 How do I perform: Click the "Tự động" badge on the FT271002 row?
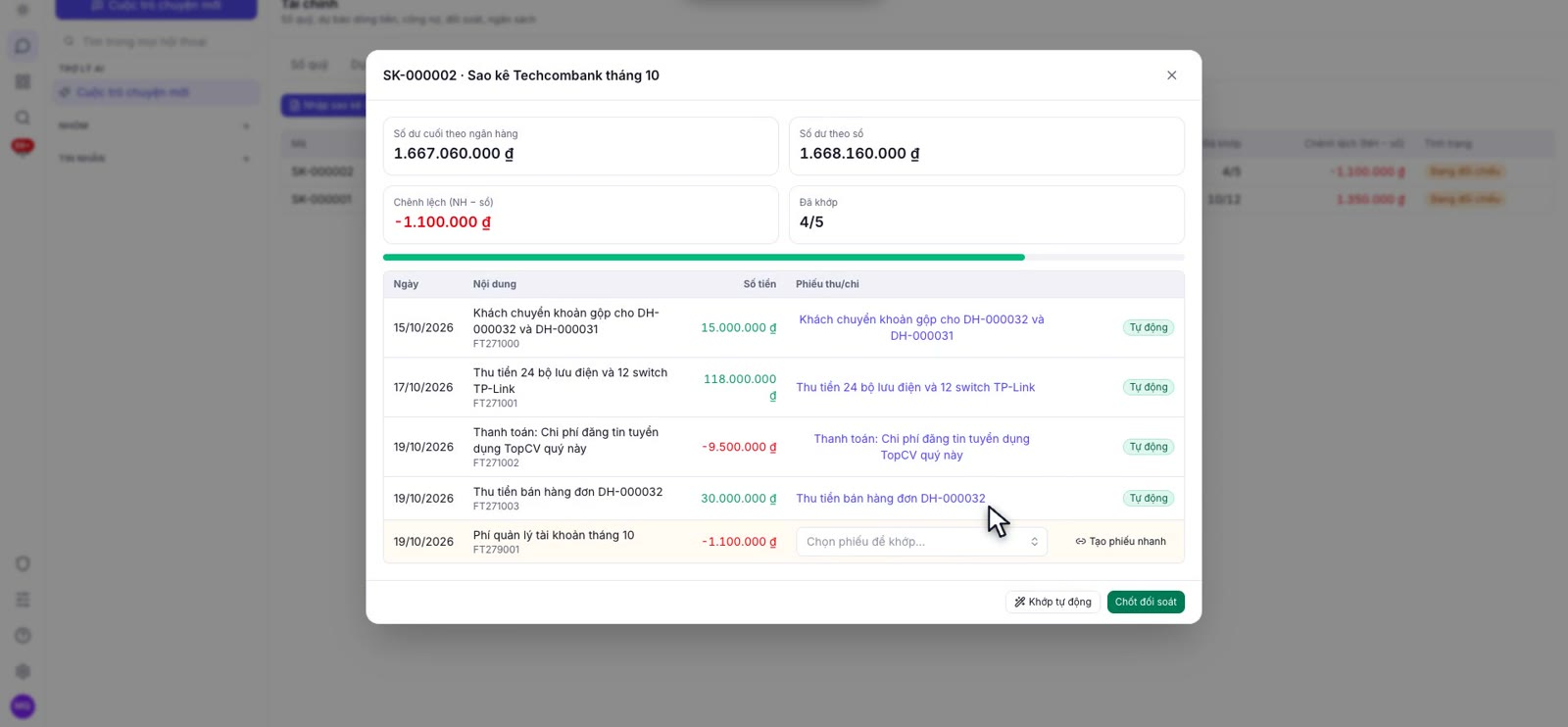[x=1149, y=447]
